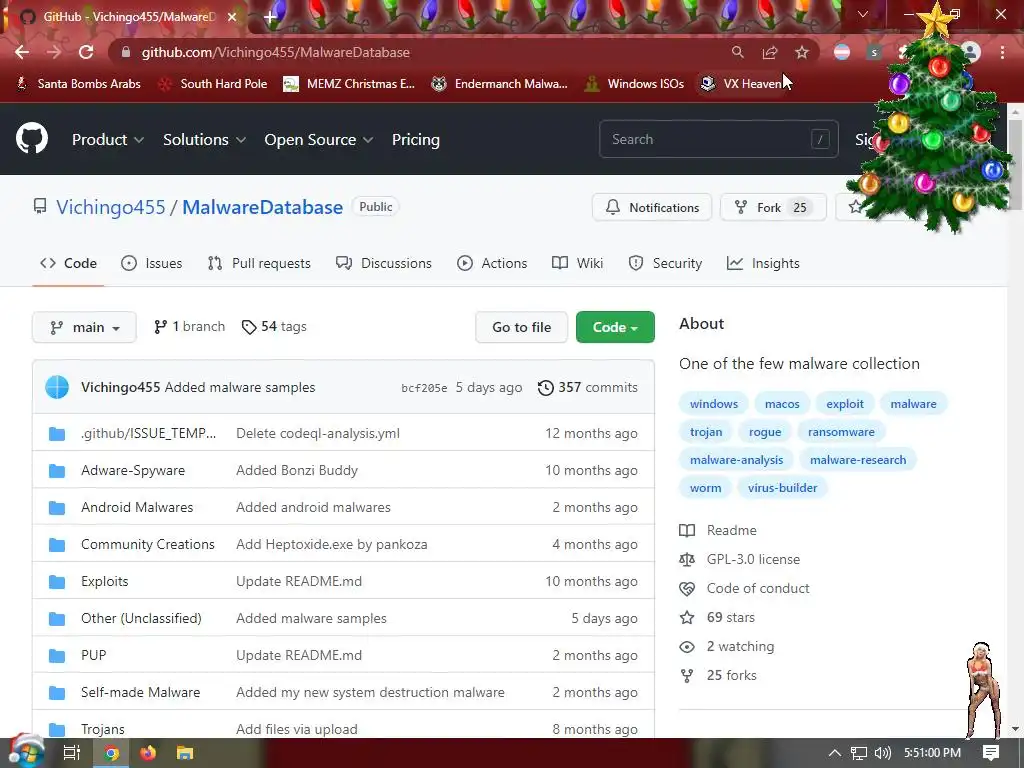Click the malware-analysis topic tag
This screenshot has height=768, width=1024.
click(736, 460)
